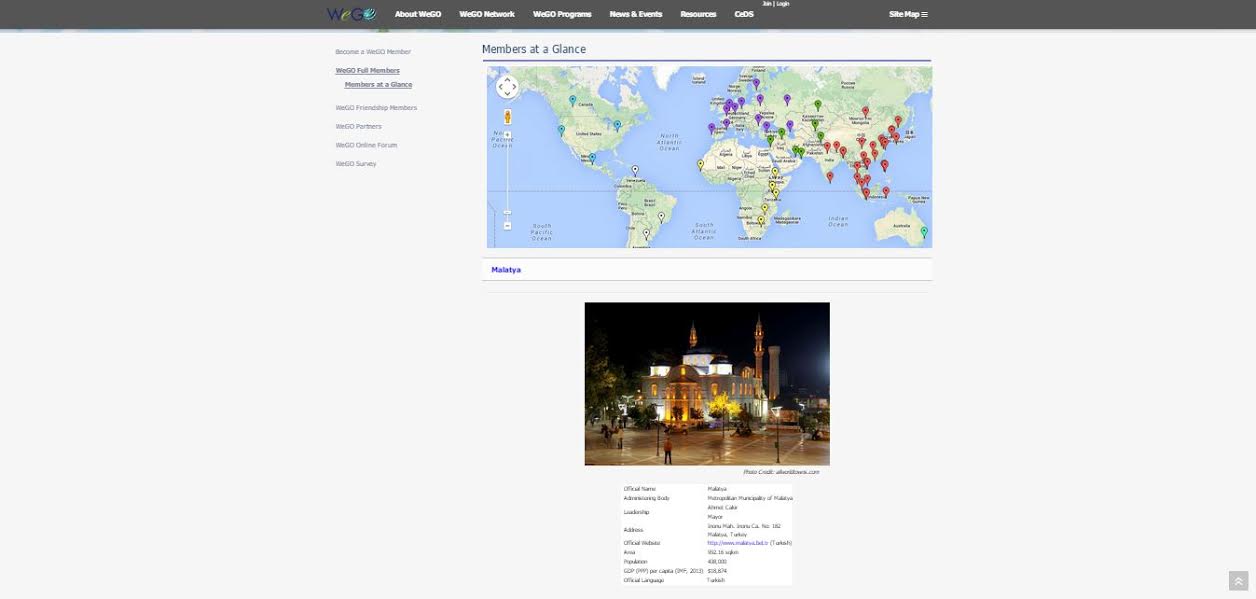Open WeGO Friendship Members page
The height and width of the screenshot is (599, 1256).
point(376,108)
